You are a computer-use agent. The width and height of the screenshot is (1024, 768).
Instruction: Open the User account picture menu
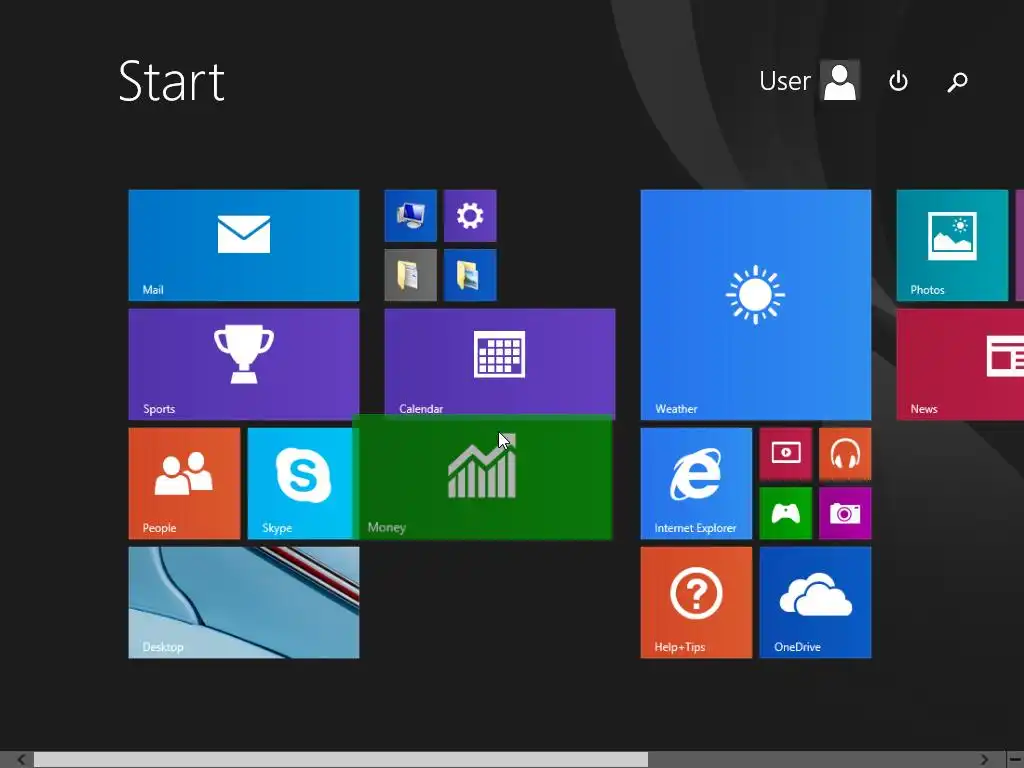840,81
